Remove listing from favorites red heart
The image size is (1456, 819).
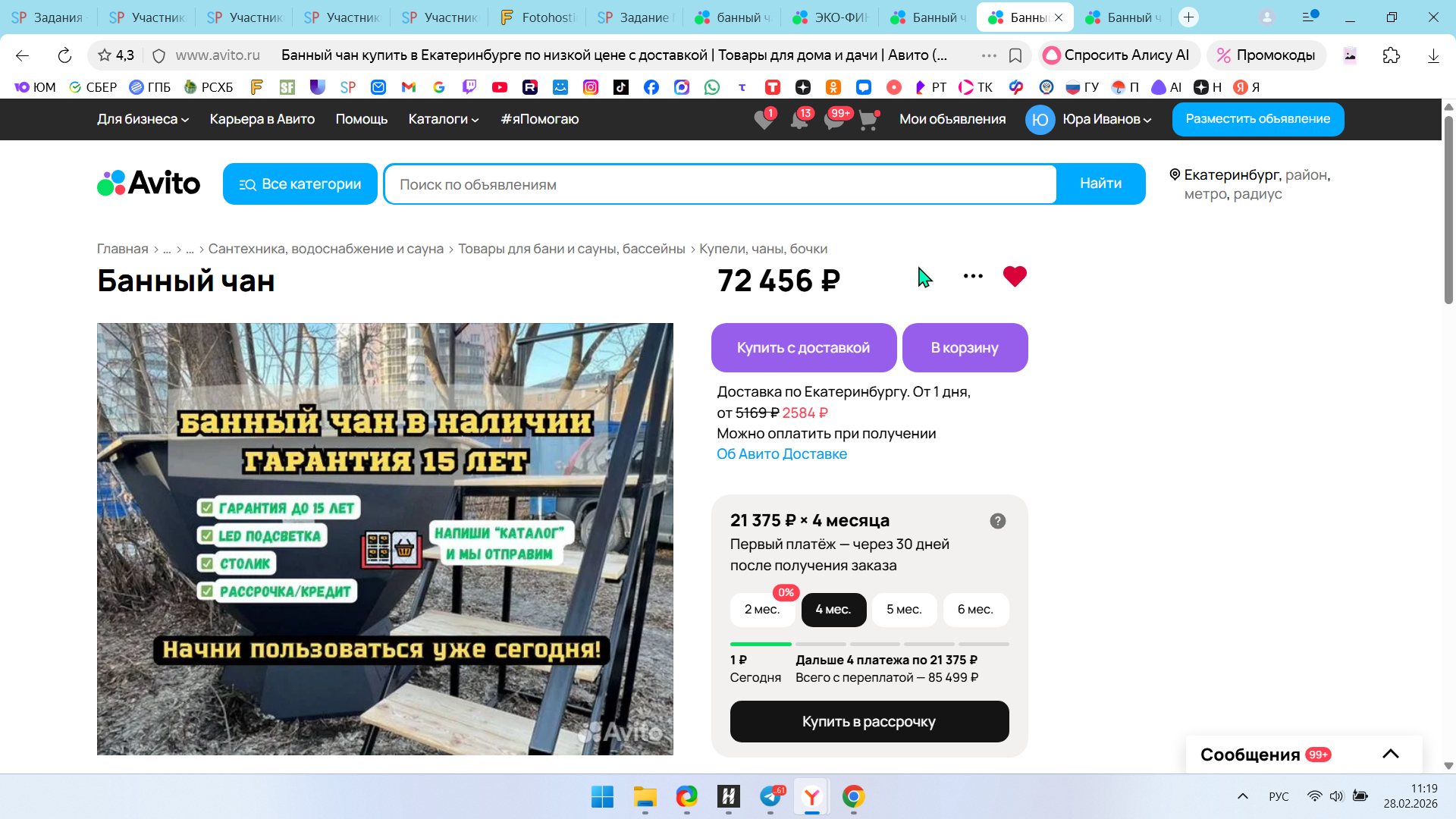pos(1014,276)
